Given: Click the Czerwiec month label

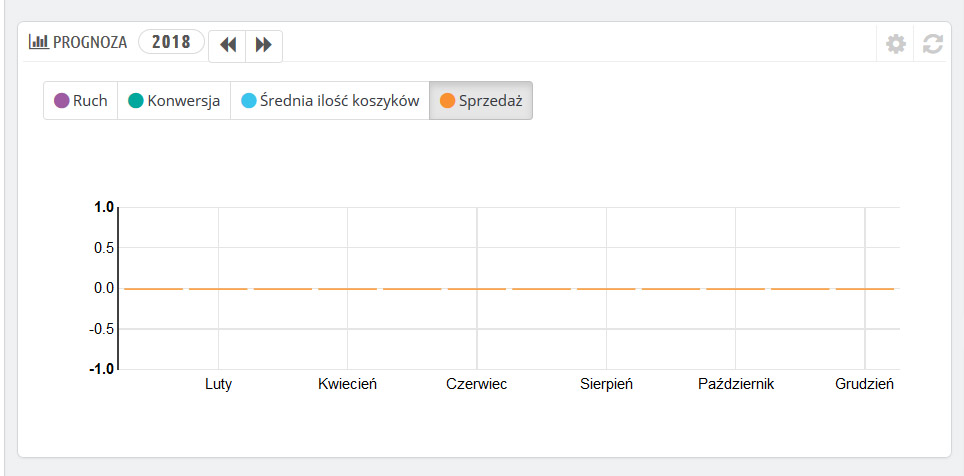Looking at the screenshot, I should pos(476,384).
